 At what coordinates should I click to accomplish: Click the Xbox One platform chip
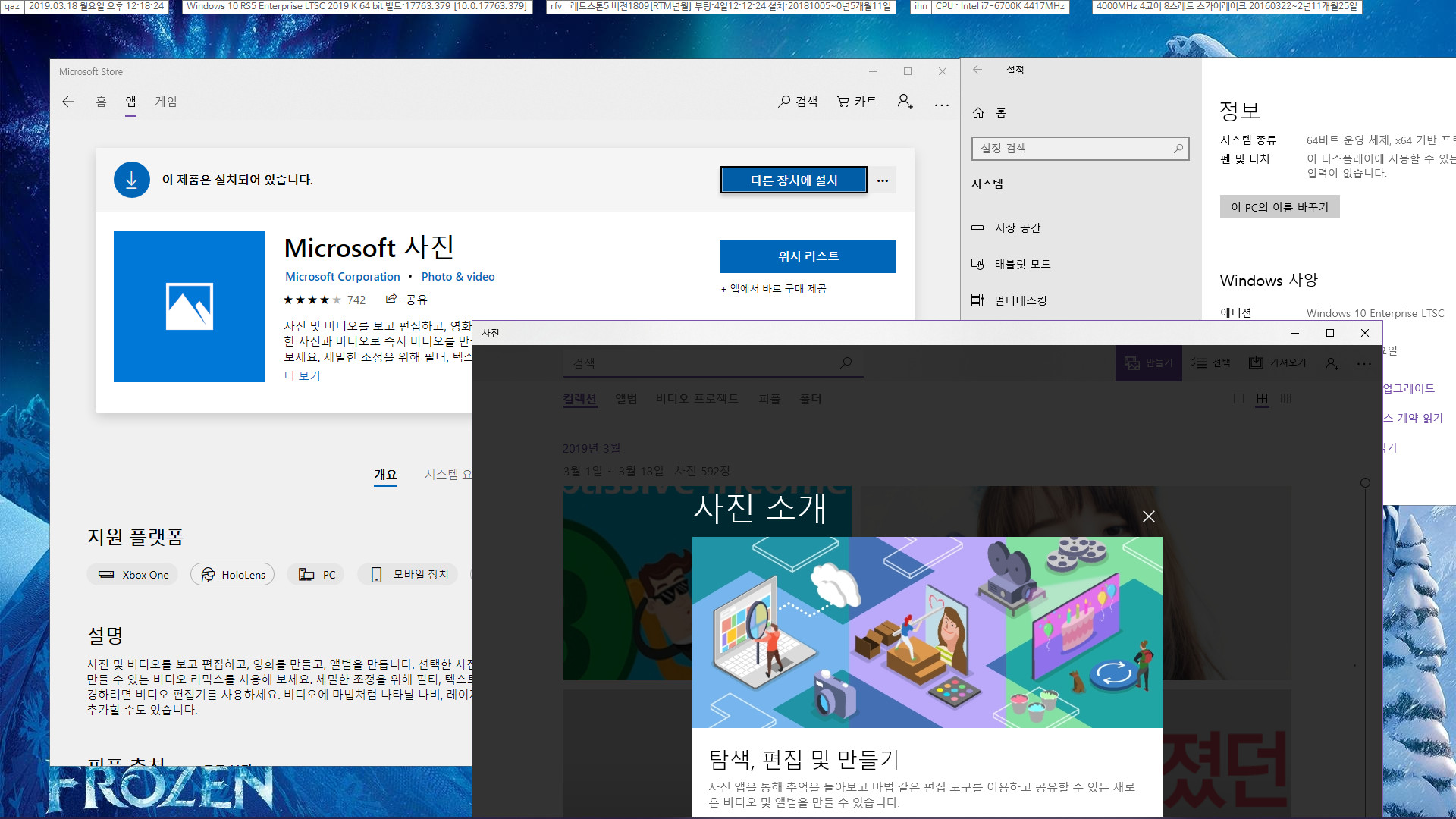pyautogui.click(x=133, y=575)
